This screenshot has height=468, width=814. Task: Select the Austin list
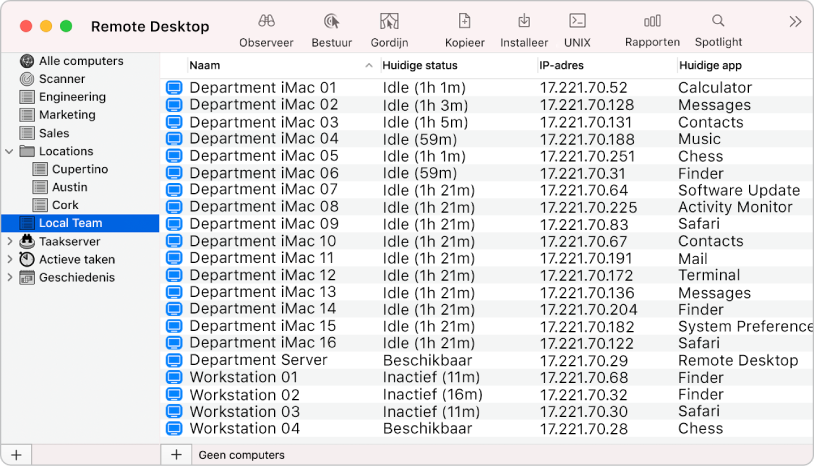(70, 187)
